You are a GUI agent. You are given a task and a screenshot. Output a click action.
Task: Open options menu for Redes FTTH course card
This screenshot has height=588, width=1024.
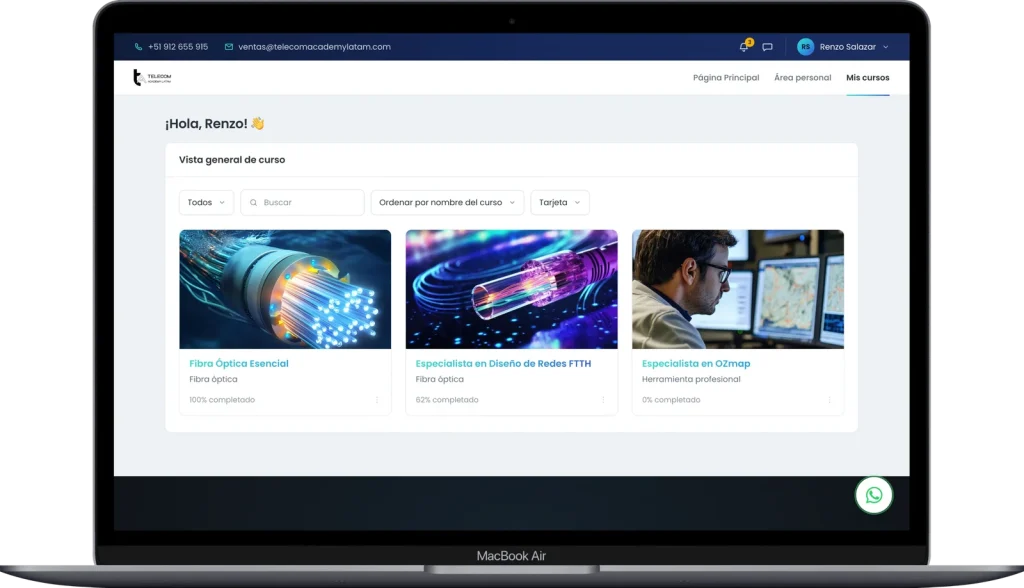tap(603, 400)
